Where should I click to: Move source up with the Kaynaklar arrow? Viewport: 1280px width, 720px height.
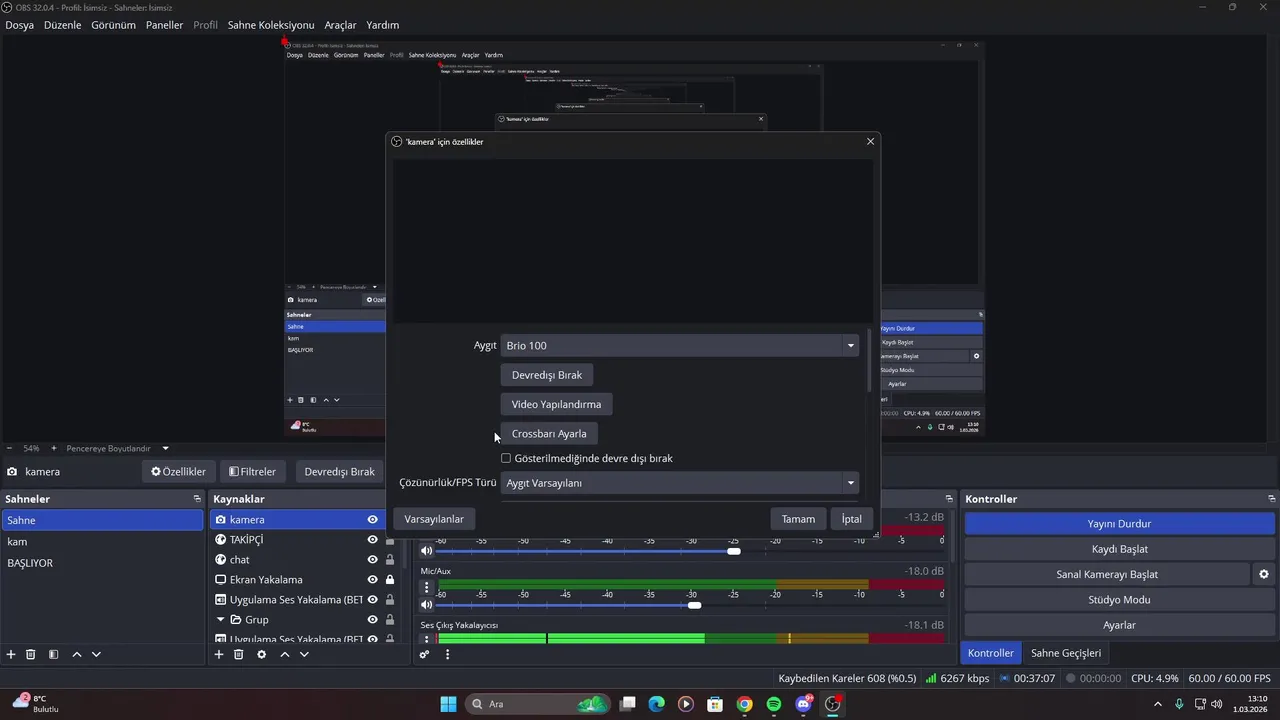[285, 654]
